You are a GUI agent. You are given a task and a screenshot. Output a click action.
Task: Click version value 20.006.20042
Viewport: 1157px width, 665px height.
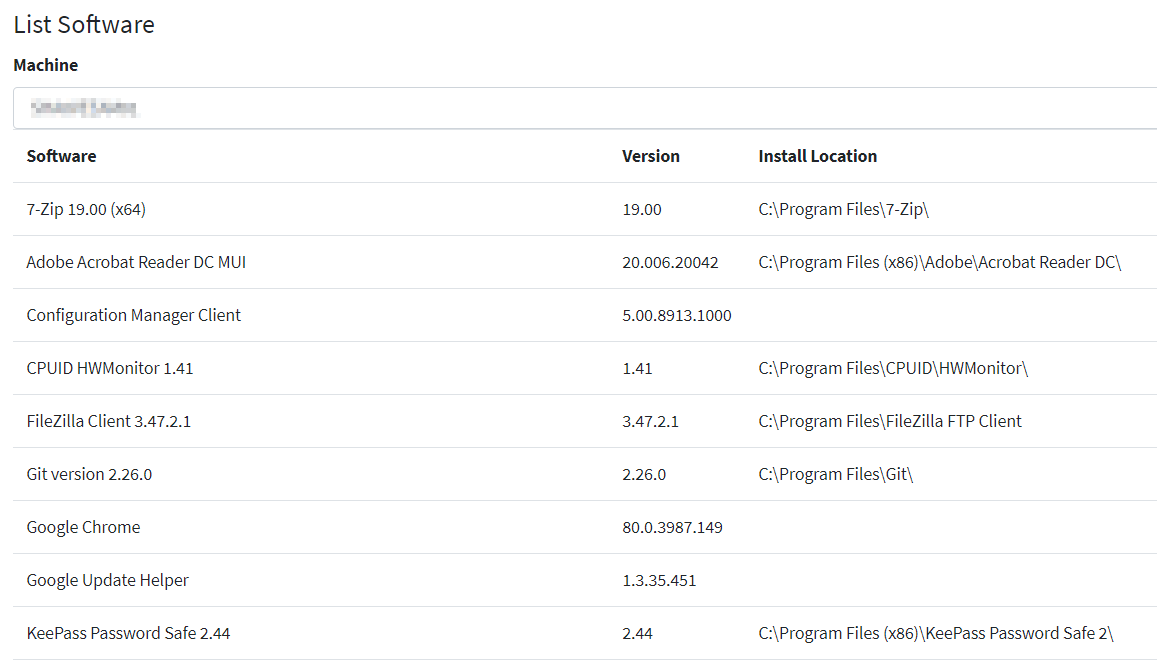(x=670, y=263)
